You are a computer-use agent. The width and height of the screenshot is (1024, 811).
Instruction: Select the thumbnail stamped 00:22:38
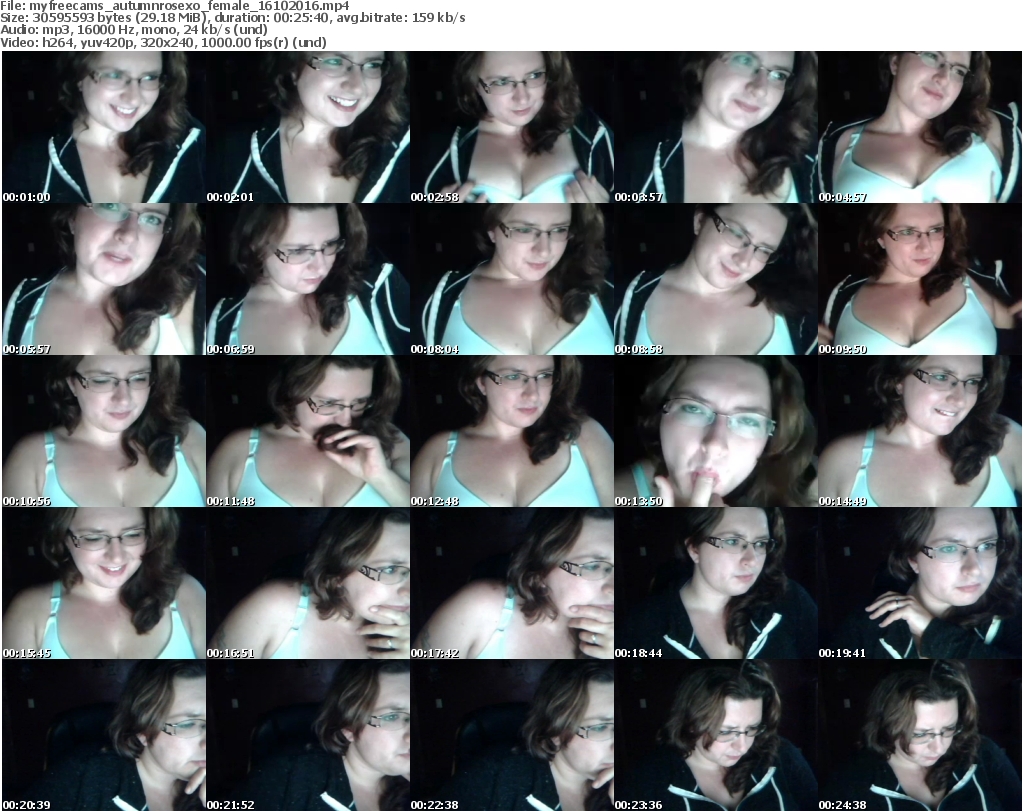pyautogui.click(x=511, y=735)
